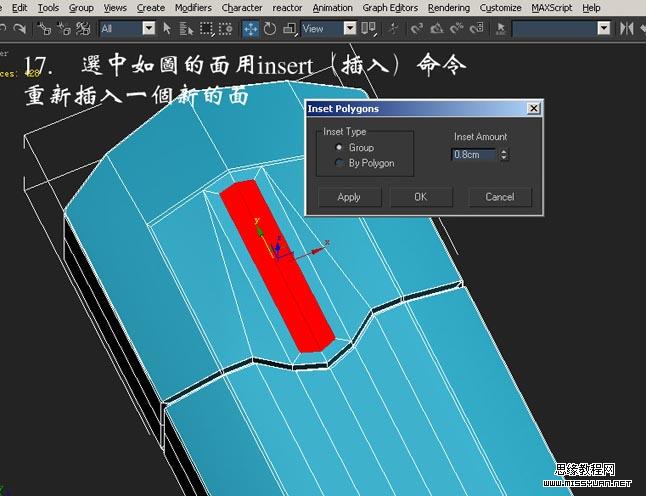Click Apply in Inset Polygons dialog
The image size is (646, 496).
349,197
